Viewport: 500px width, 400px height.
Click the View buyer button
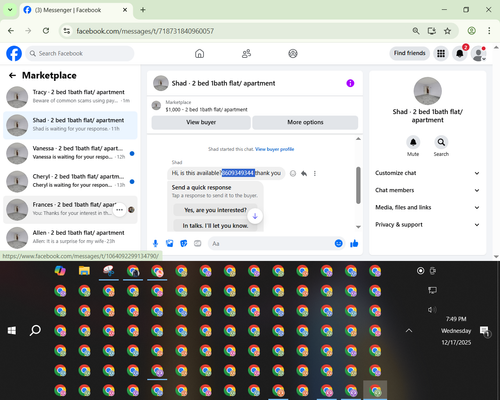[x=201, y=122]
